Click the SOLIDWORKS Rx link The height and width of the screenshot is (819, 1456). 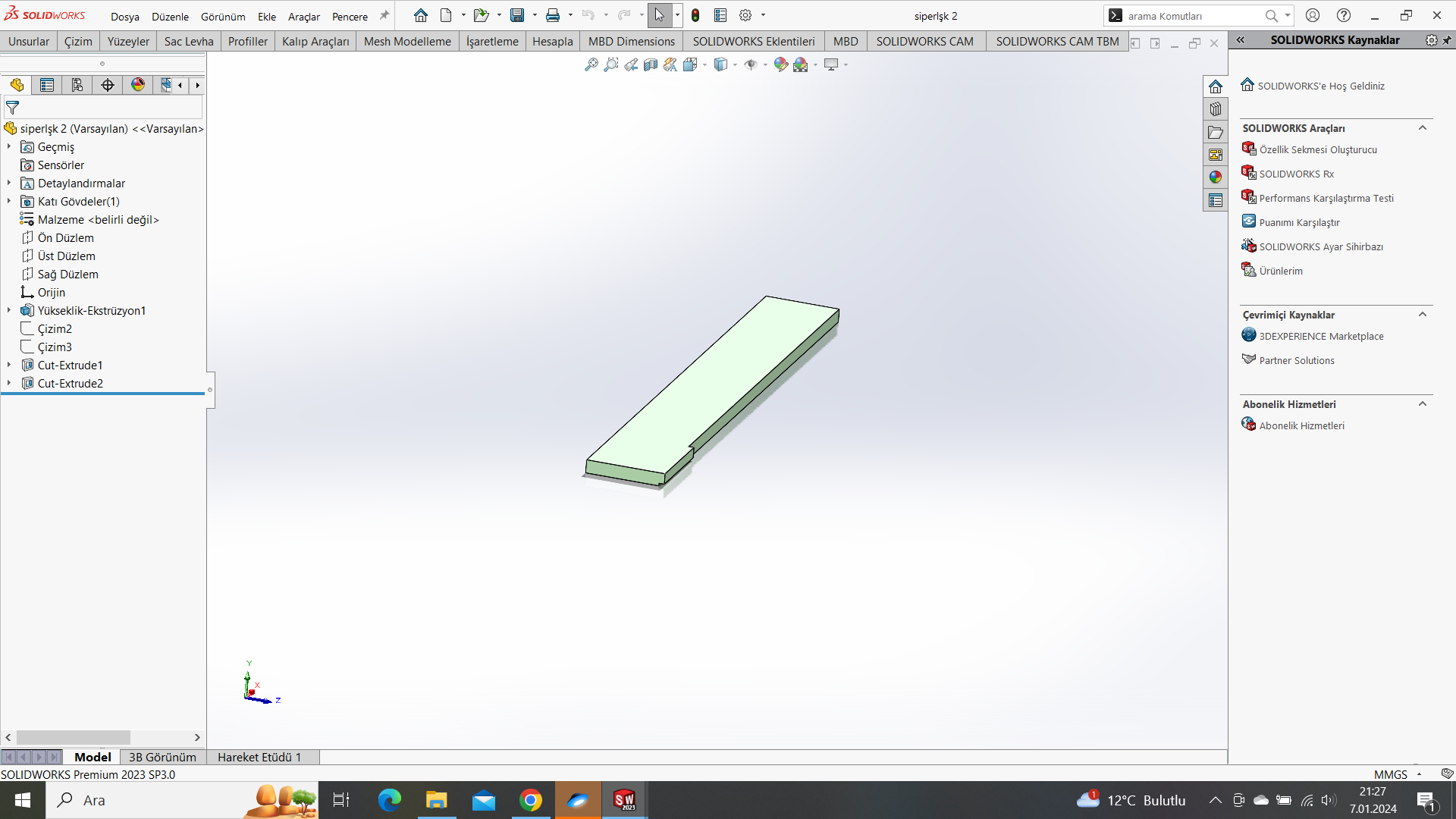pos(1296,174)
